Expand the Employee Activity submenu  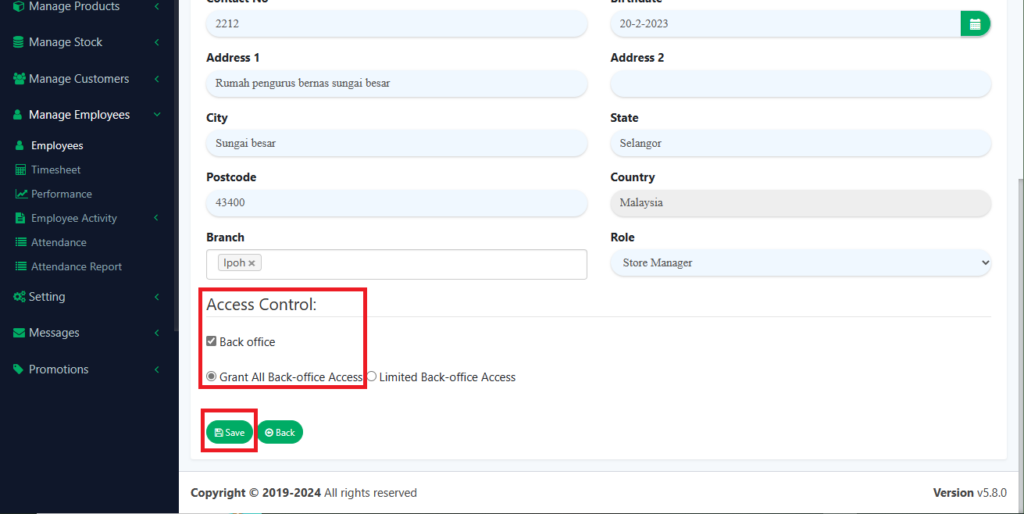point(157,218)
